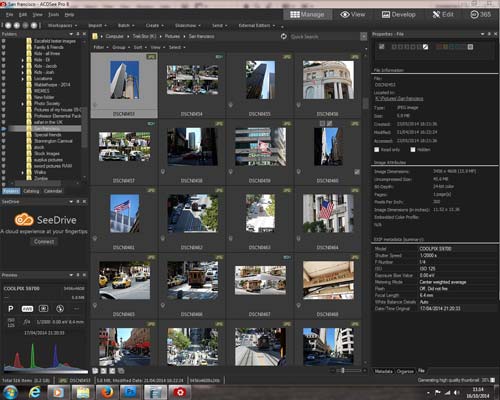Viewport: 500px width, 400px height.
Task: Open the Slideshow dropdown
Action: point(188,25)
